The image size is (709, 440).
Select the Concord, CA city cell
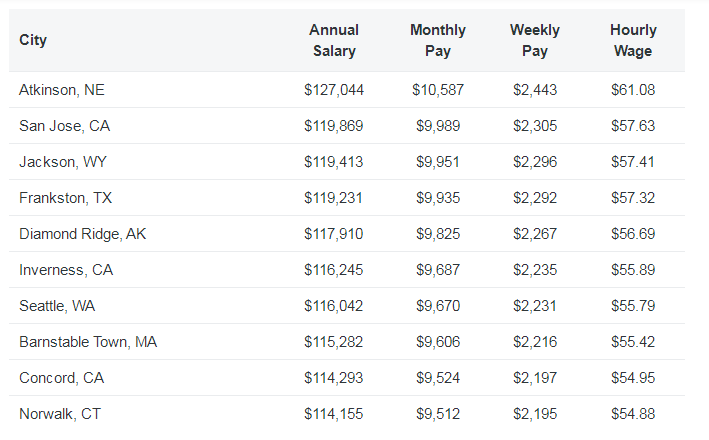coord(62,378)
